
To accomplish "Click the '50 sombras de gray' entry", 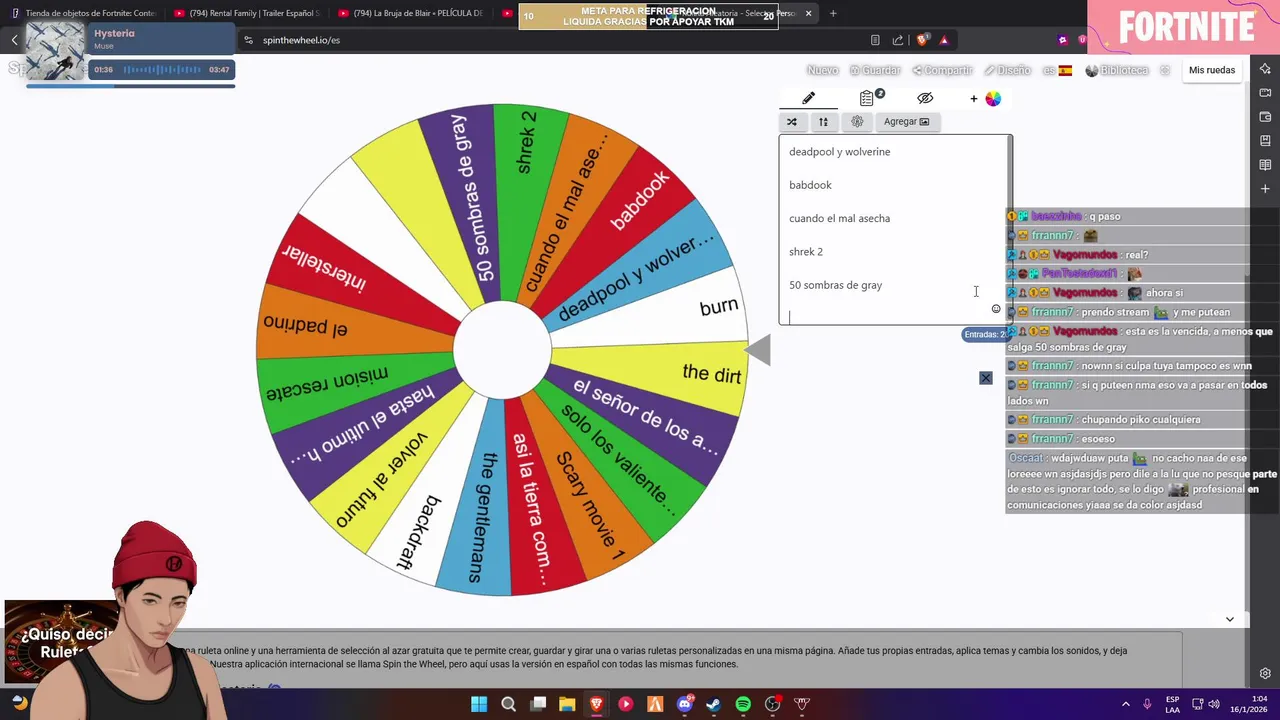I will tap(835, 285).
